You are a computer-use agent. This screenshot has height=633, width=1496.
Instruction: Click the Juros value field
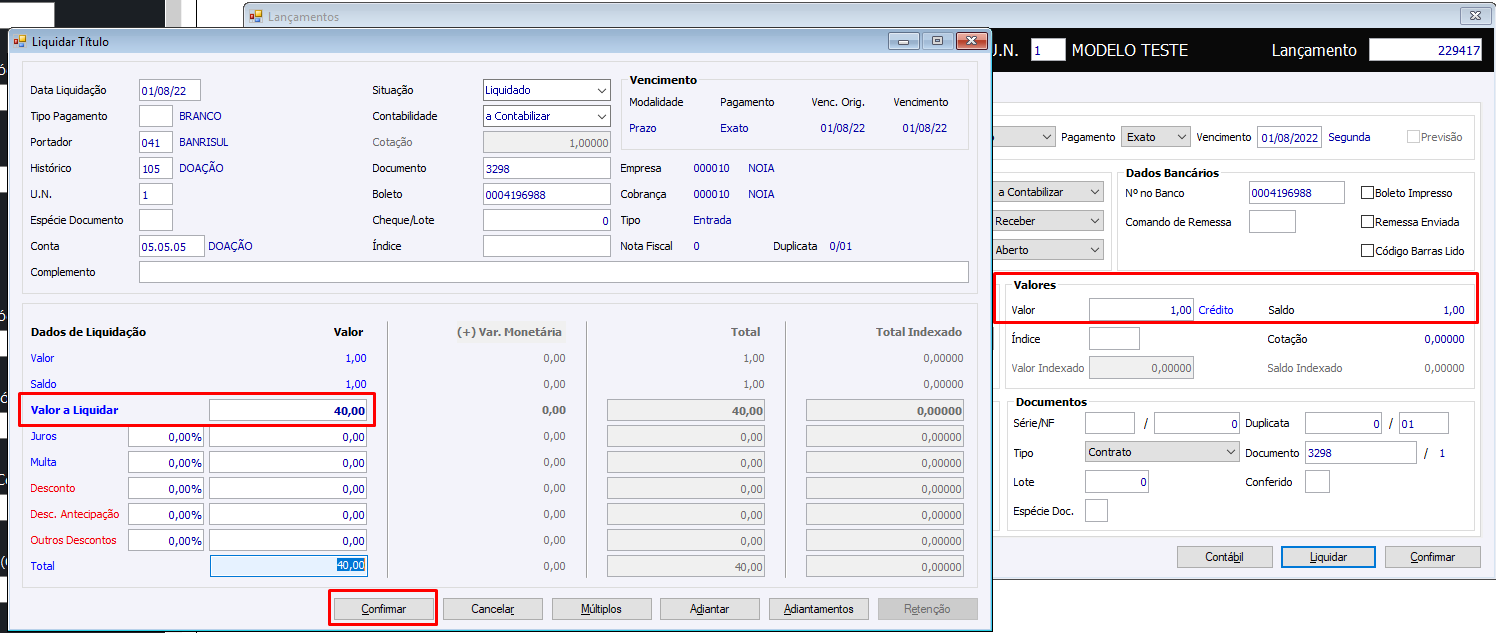(x=288, y=437)
